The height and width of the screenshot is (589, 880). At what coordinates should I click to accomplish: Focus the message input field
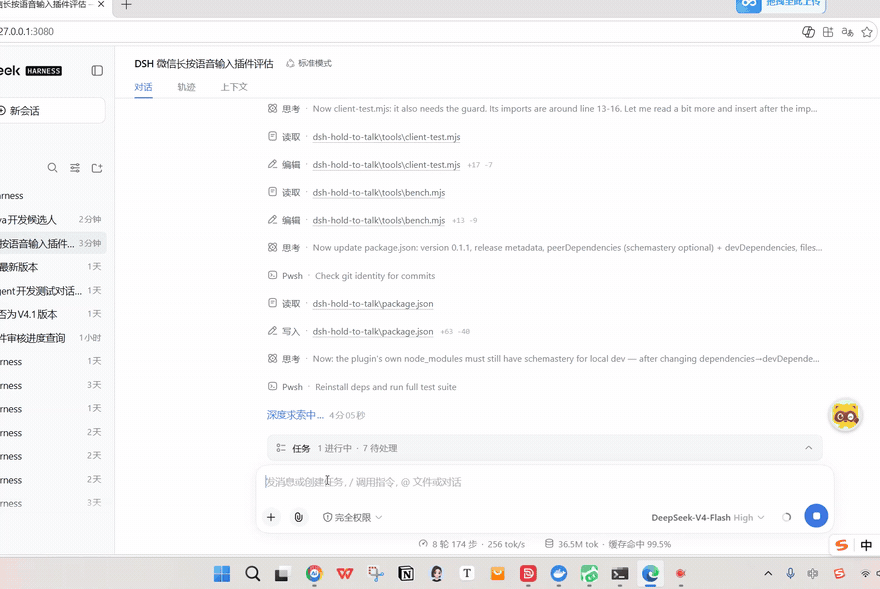click(544, 482)
